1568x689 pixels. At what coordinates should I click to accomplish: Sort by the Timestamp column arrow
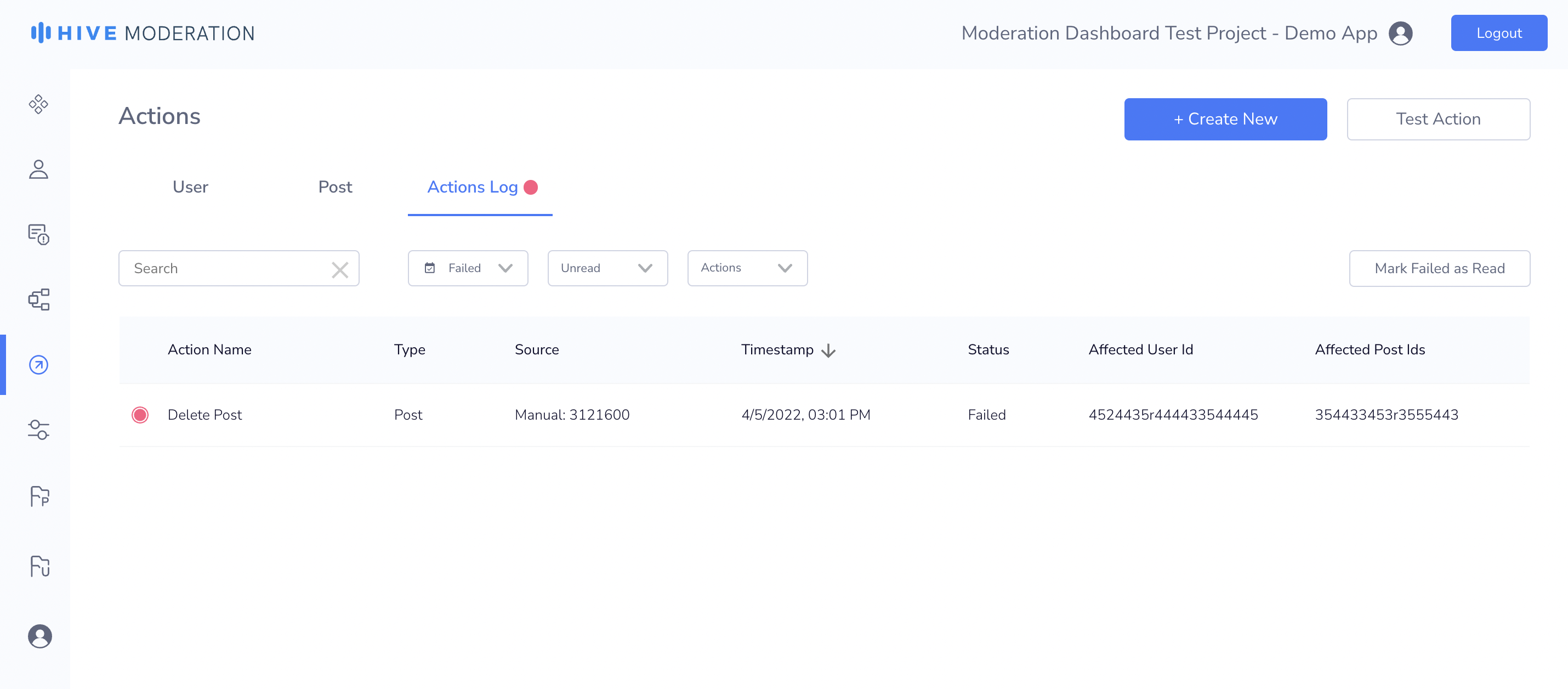click(x=828, y=351)
